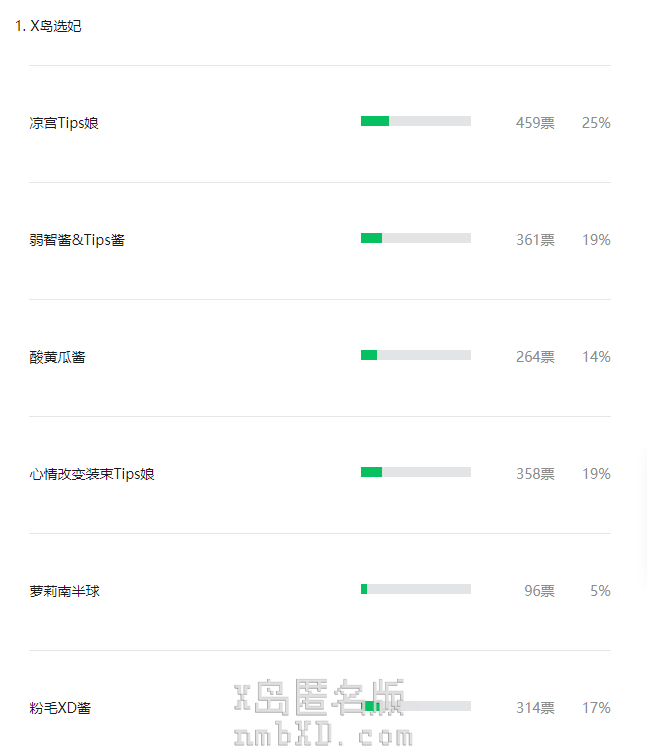Select the 凉宫Tips娘 option label
Image resolution: width=647 pixels, height=751 pixels.
pos(64,123)
